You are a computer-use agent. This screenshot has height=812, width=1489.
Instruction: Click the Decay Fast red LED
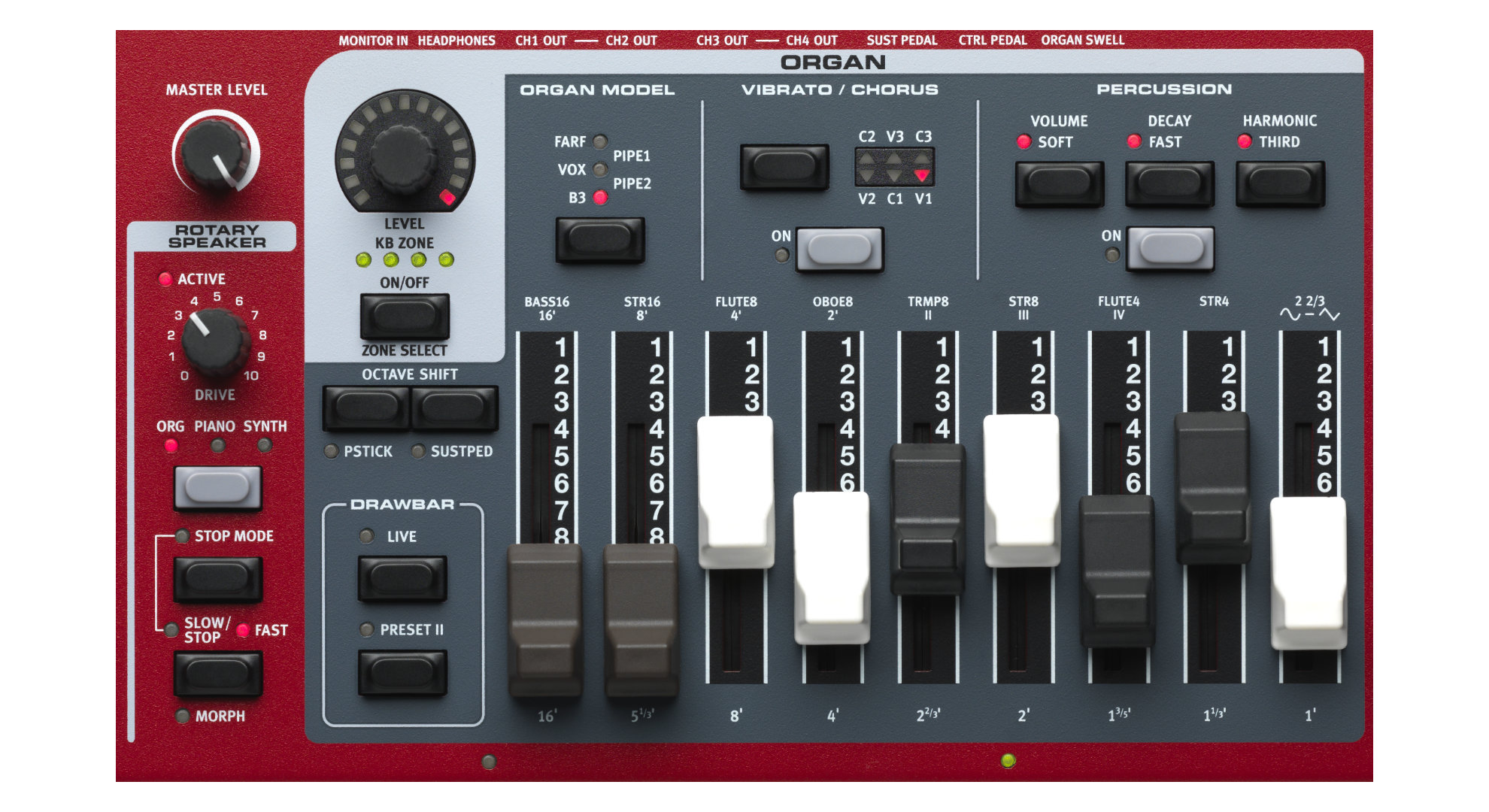(x=1134, y=141)
